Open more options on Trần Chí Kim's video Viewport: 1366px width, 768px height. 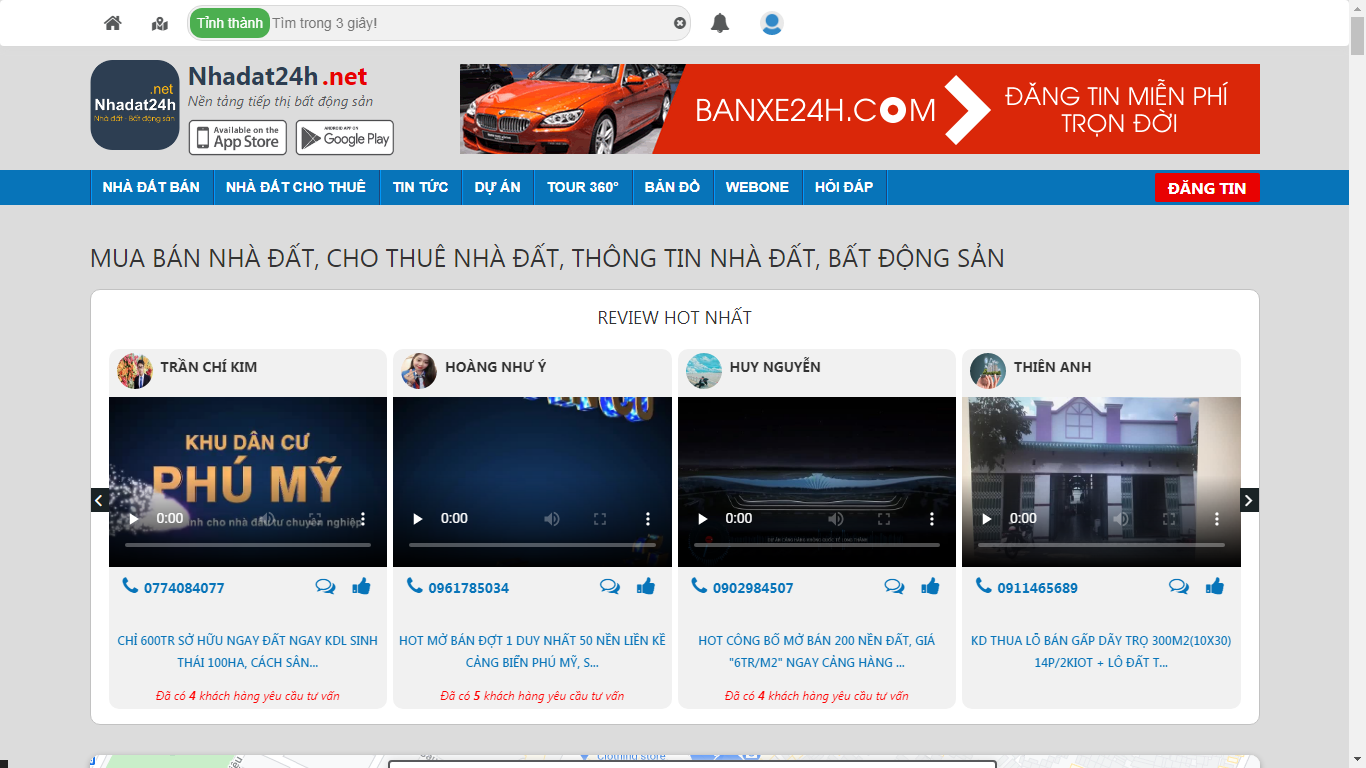[363, 519]
